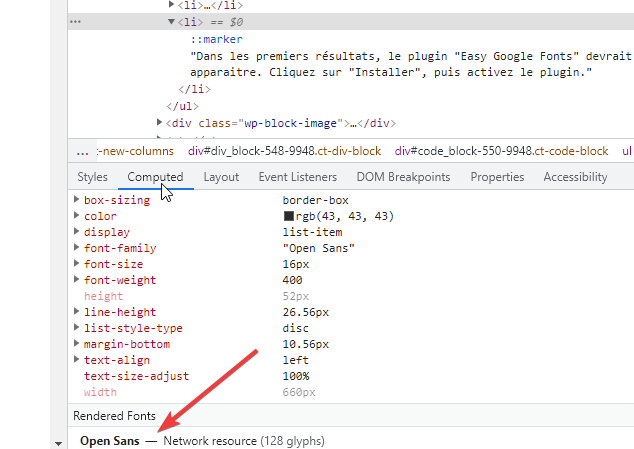Select div#code_block-550-9948 in the breadcrumb
Image resolution: width=634 pixels, height=449 pixels.
pyautogui.click(x=501, y=151)
